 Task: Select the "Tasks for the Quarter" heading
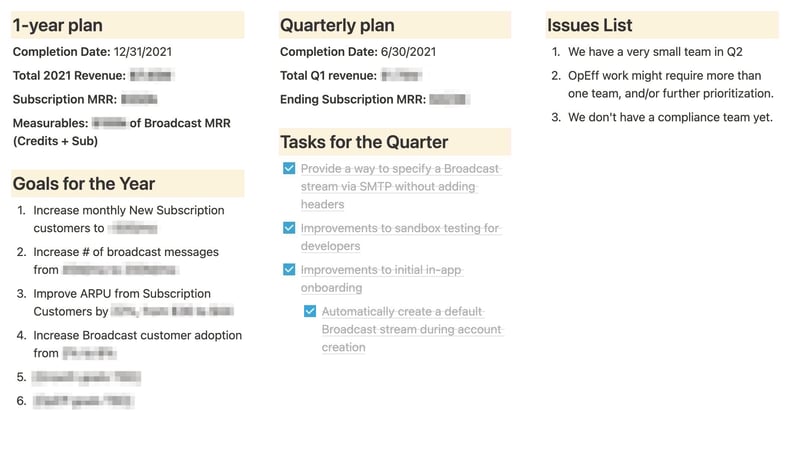click(364, 142)
